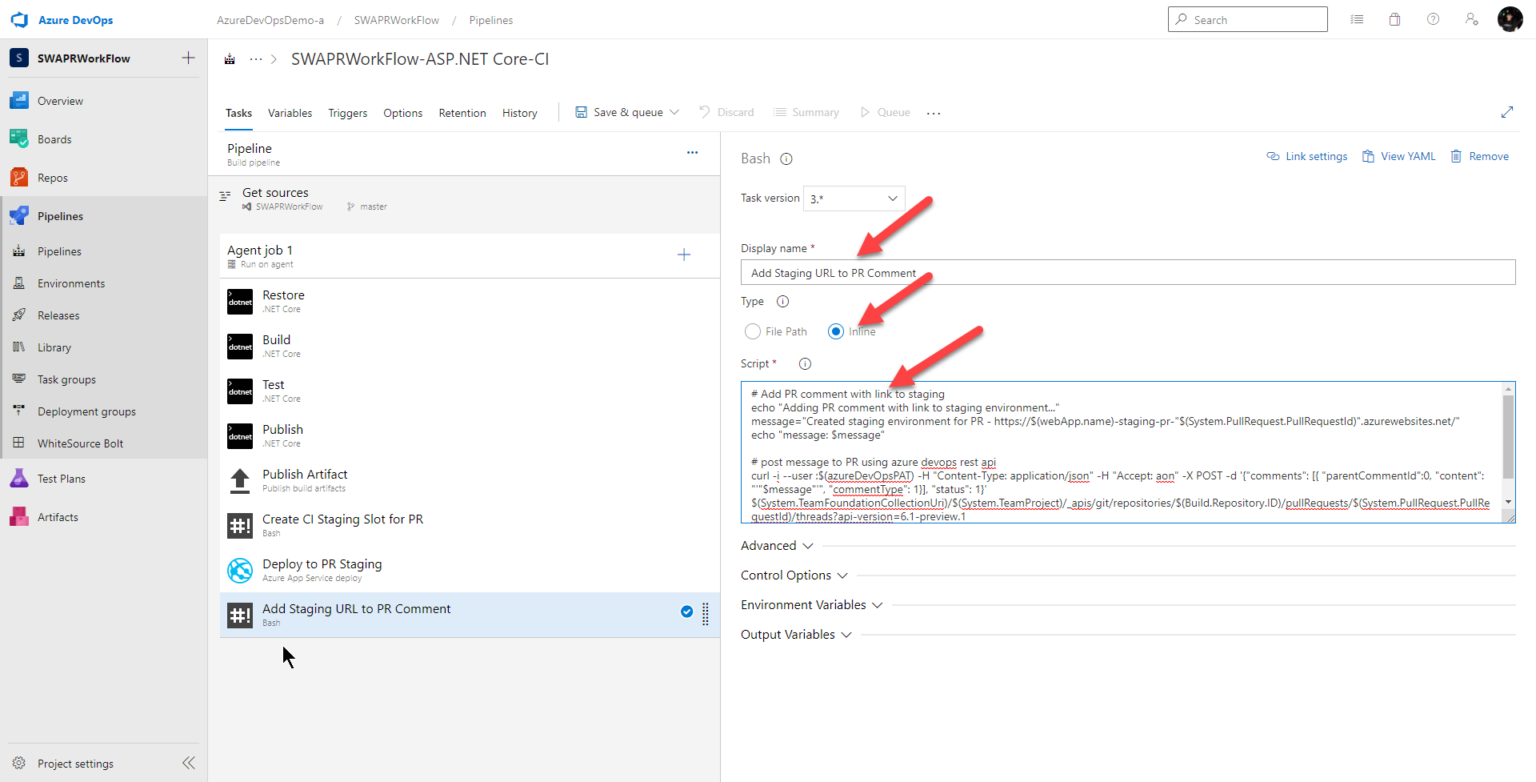This screenshot has height=782, width=1536.
Task: Open Repos from the sidebar
Action: click(x=52, y=178)
